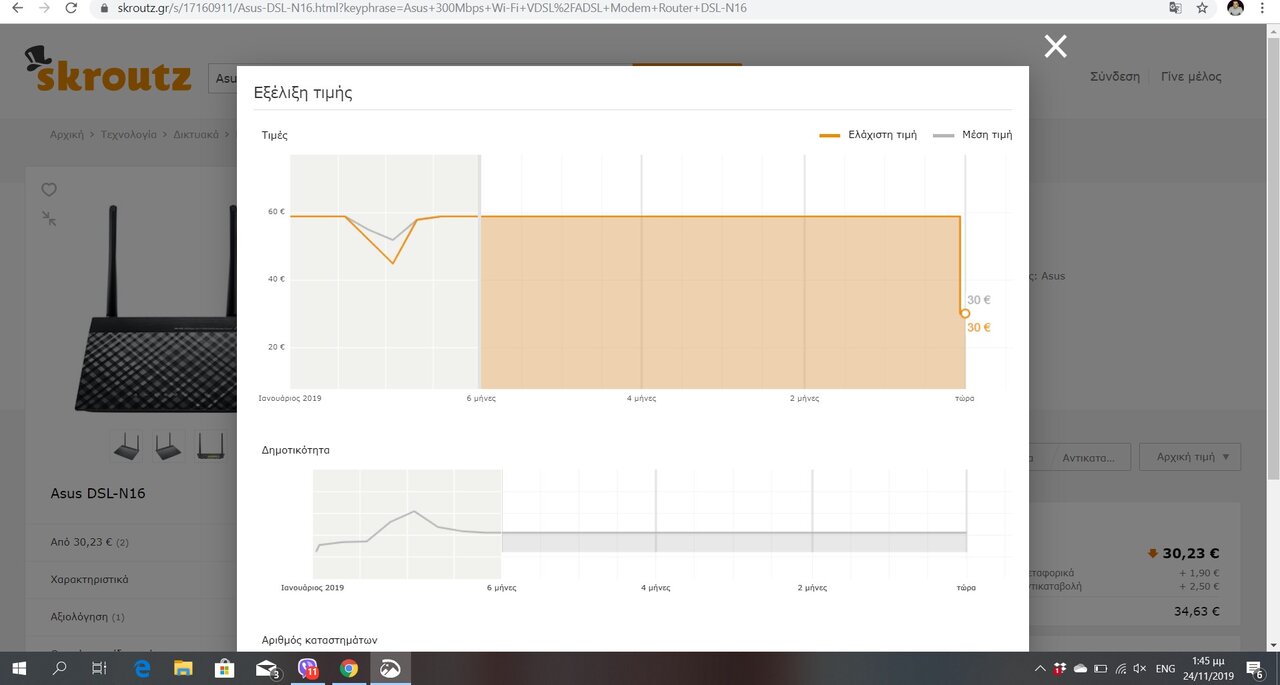
Task: Click the Skroutz logo
Action: pos(108,69)
